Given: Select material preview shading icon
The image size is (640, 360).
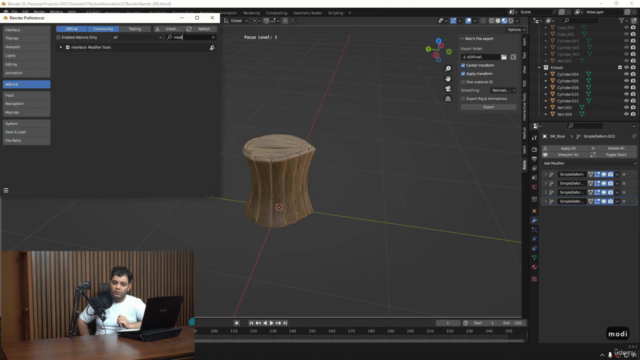Looking at the screenshot, I should tap(504, 21).
